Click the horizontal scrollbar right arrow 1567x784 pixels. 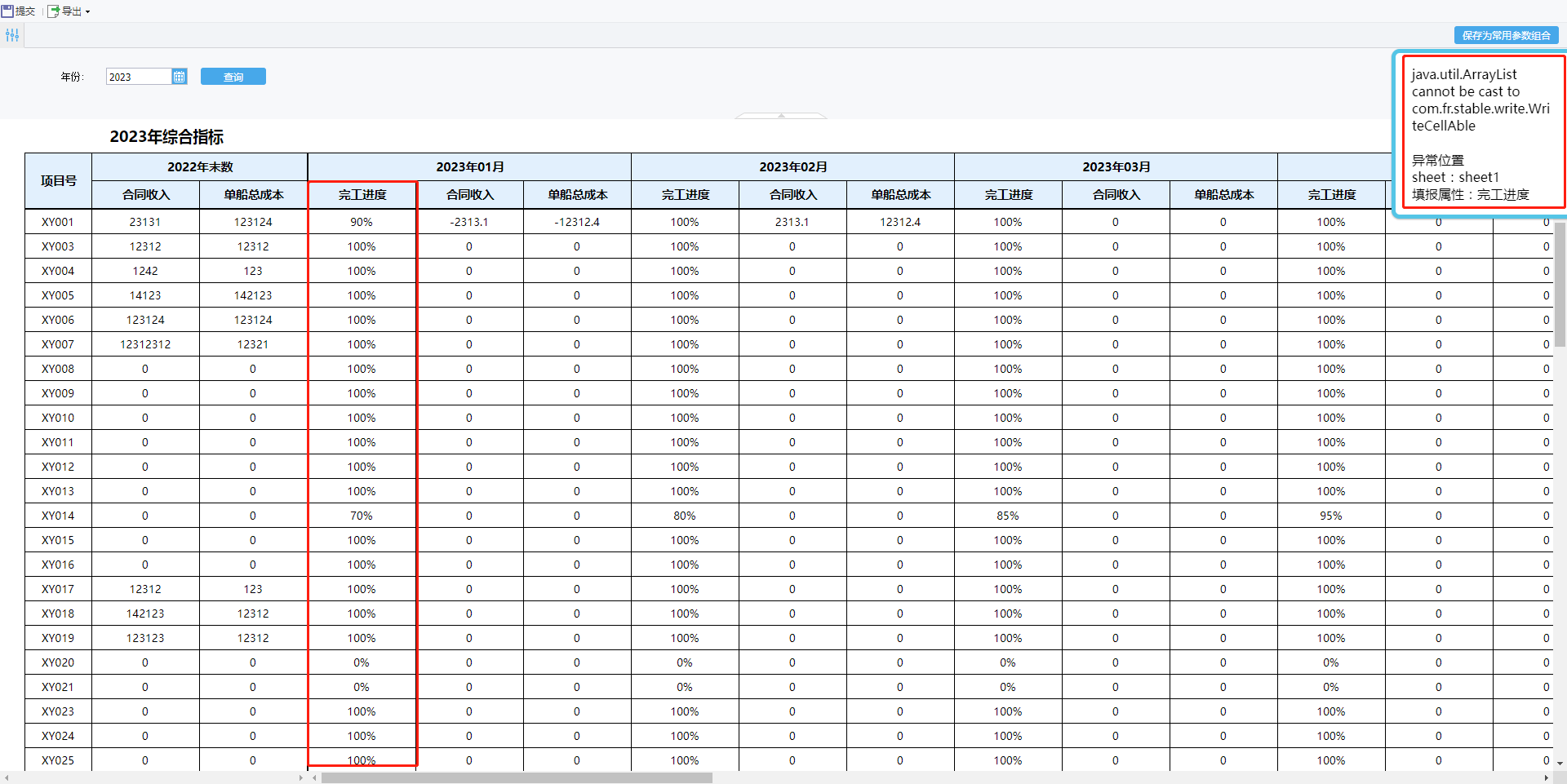pyautogui.click(x=1547, y=777)
